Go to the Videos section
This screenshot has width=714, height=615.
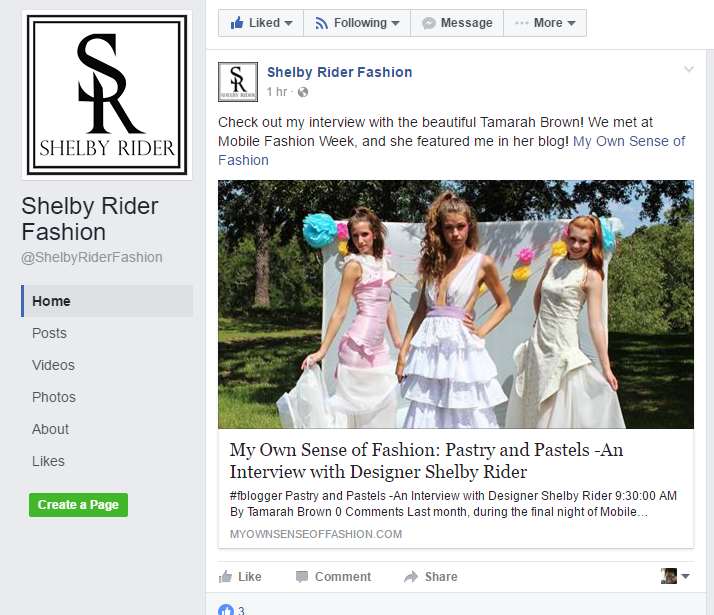click(53, 365)
